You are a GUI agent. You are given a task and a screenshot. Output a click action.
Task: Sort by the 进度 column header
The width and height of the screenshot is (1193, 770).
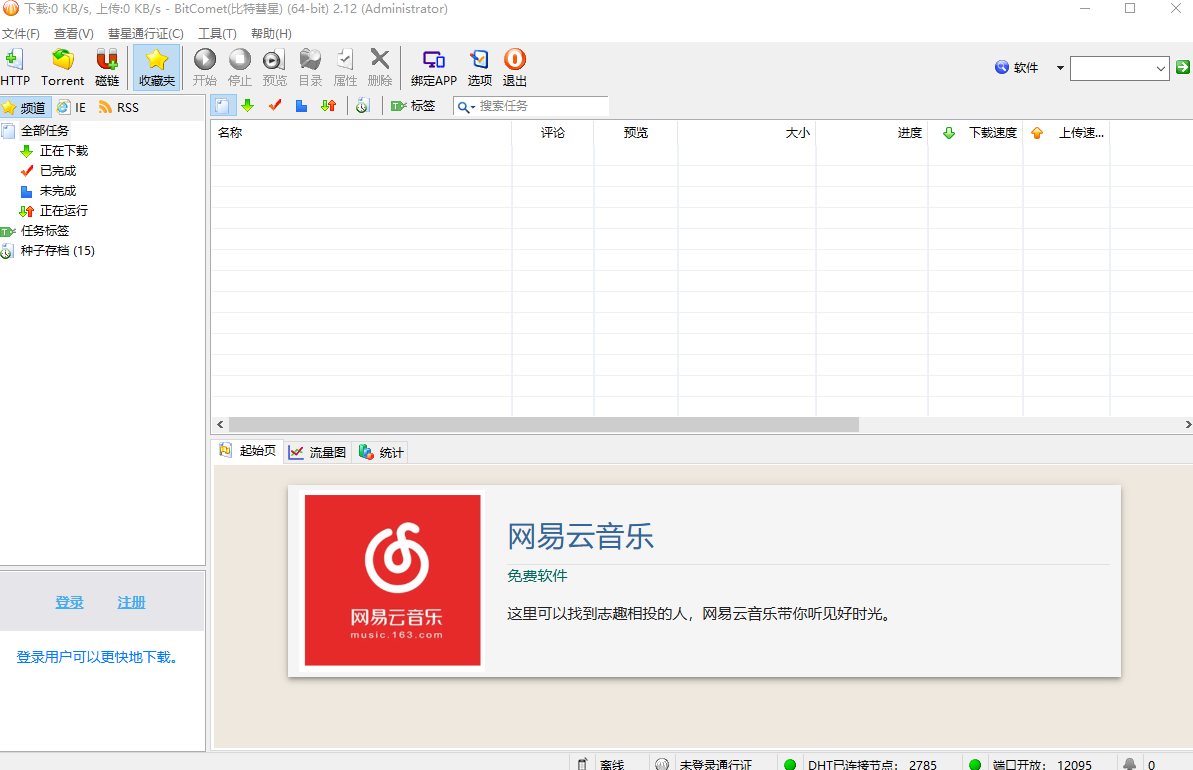click(872, 132)
